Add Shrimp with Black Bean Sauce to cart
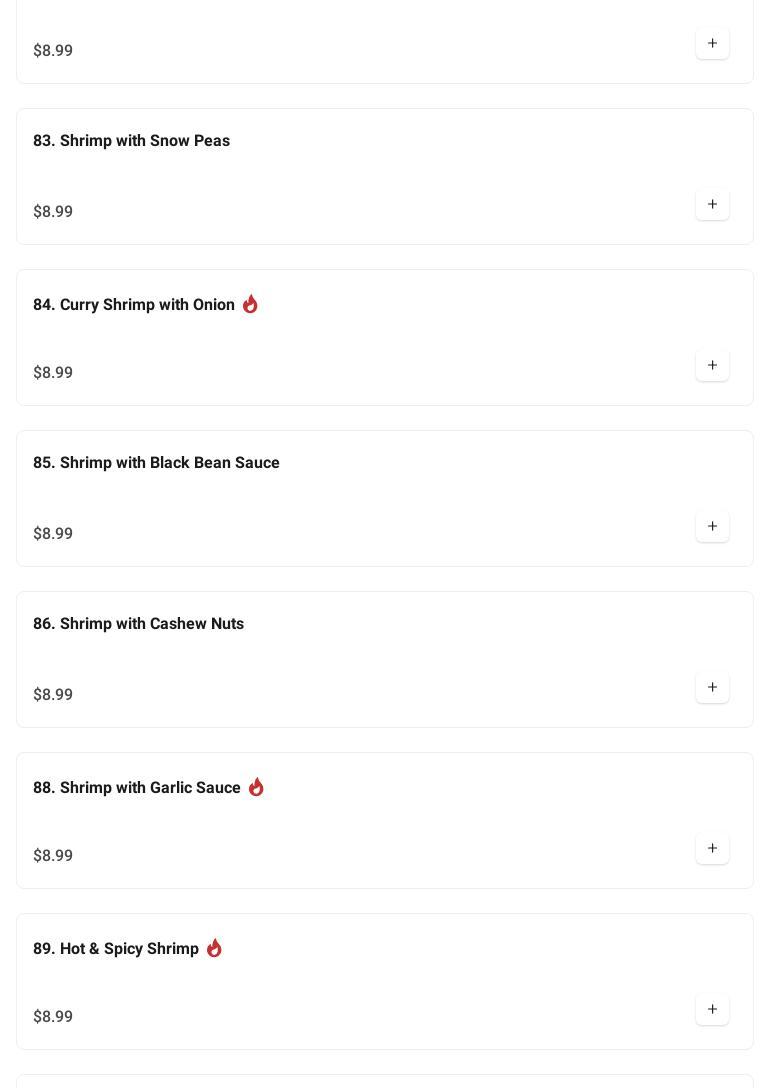 [712, 527]
